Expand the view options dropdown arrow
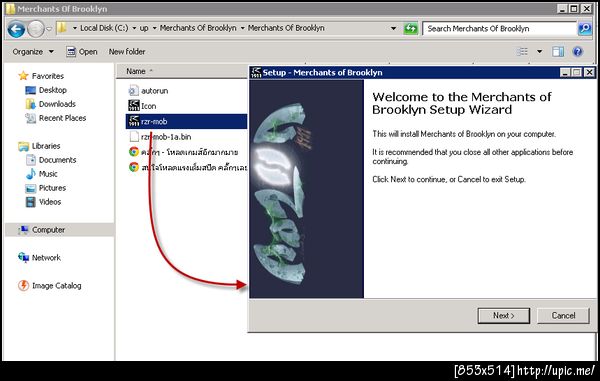Image resolution: width=600 pixels, height=381 pixels. click(x=539, y=52)
